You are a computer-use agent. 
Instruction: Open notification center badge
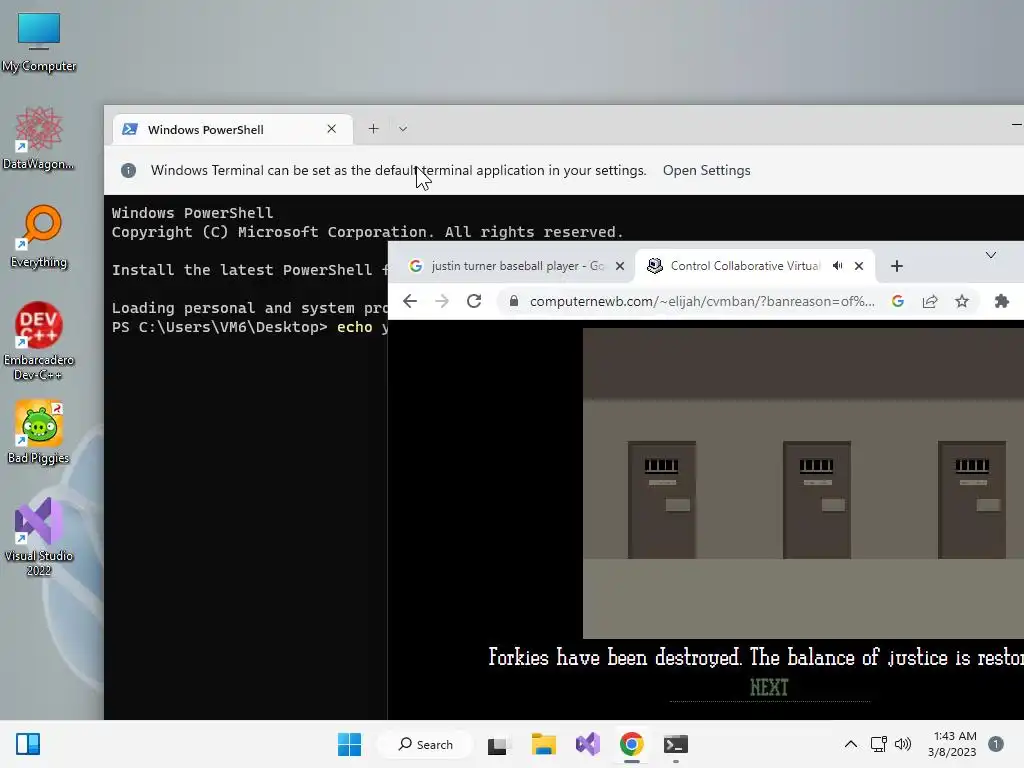(x=996, y=744)
